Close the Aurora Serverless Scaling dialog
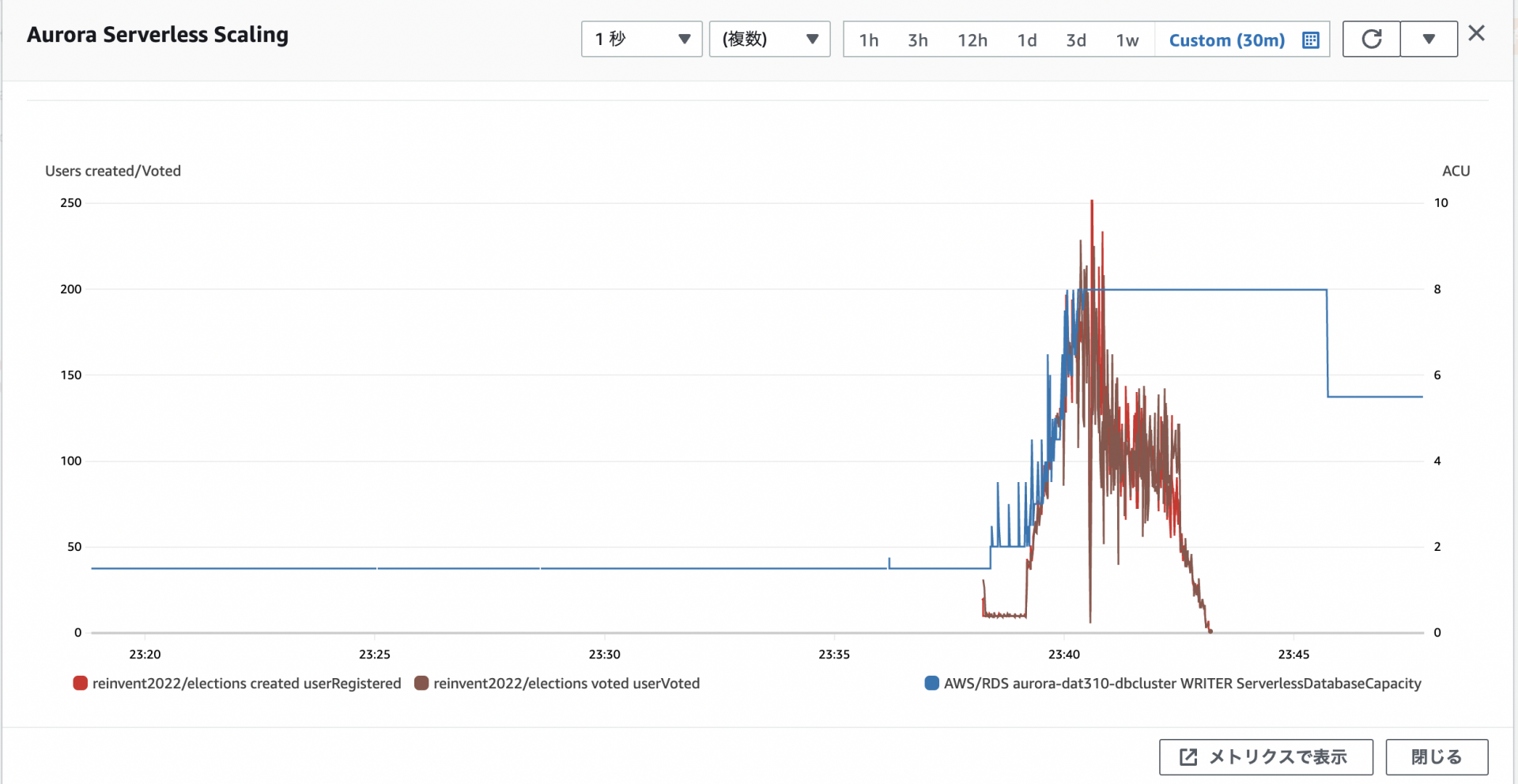The height and width of the screenshot is (784, 1518). pos(1476,33)
